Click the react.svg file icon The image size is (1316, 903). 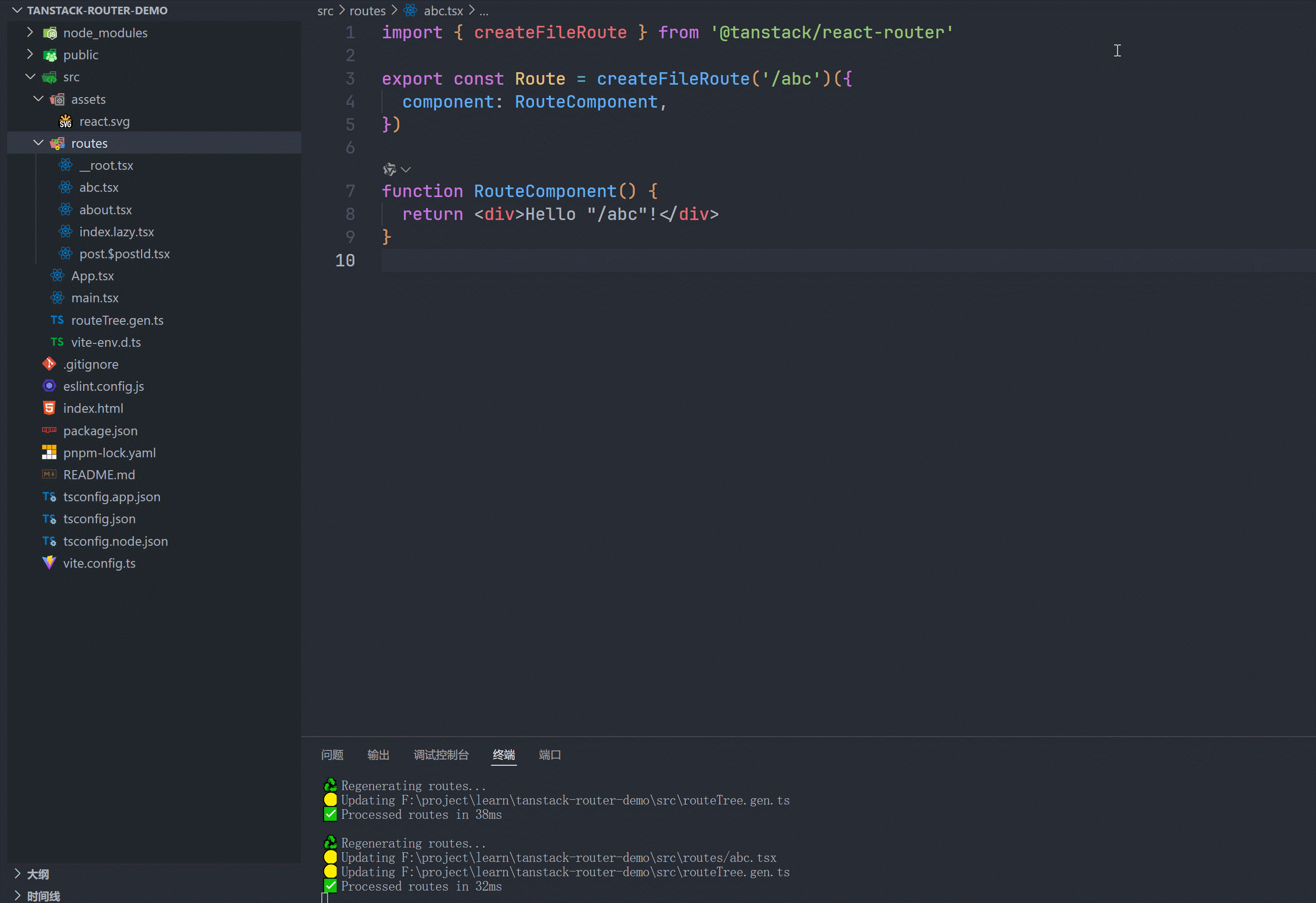(66, 121)
